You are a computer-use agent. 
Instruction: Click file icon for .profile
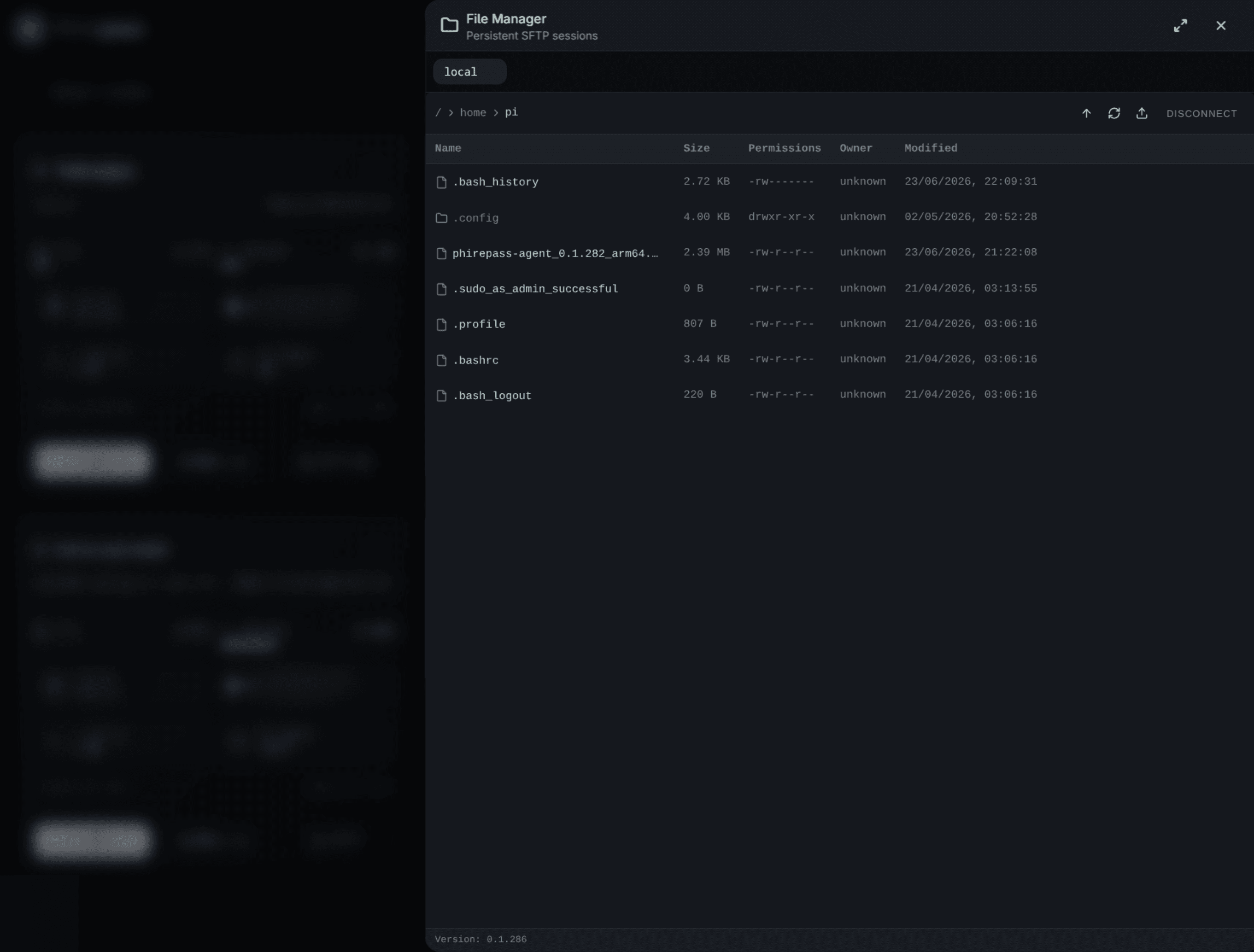click(x=442, y=324)
